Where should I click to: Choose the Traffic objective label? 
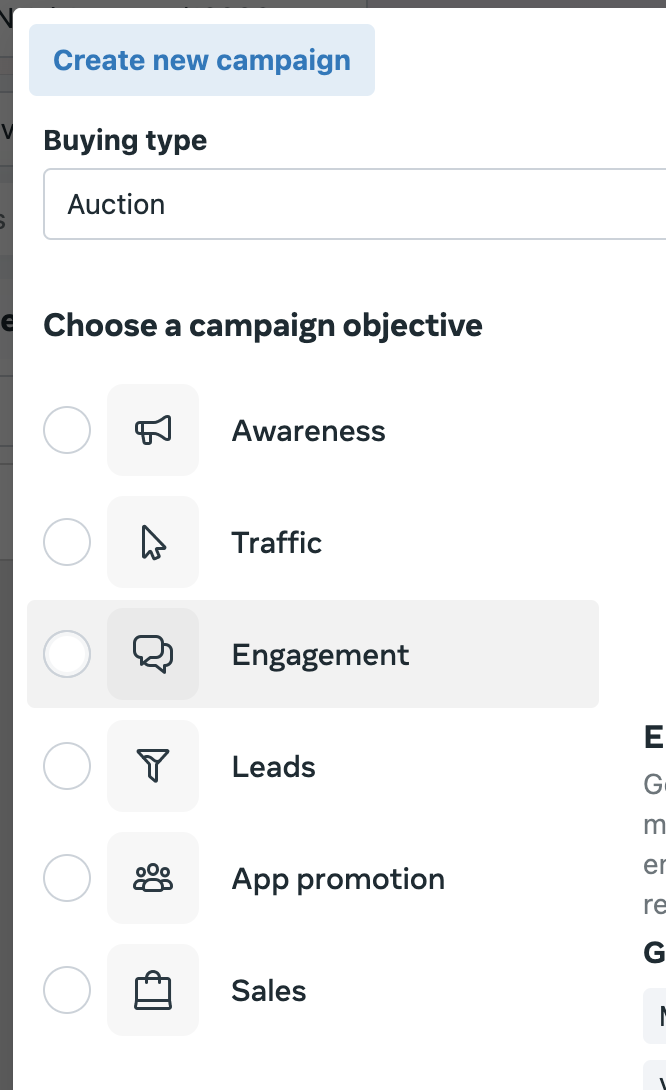tap(277, 543)
